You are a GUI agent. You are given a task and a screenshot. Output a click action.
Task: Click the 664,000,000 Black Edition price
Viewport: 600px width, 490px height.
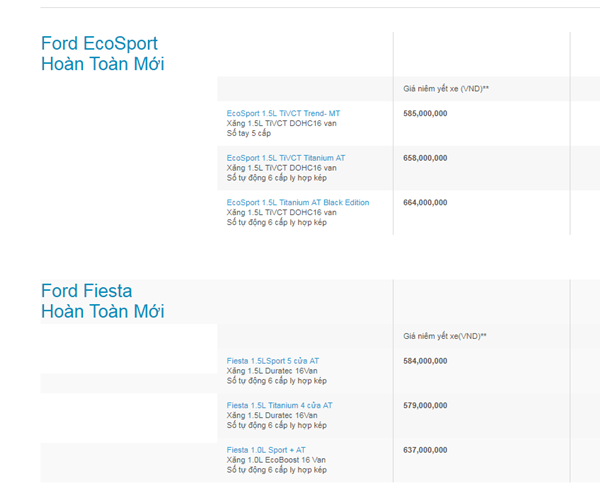click(425, 203)
